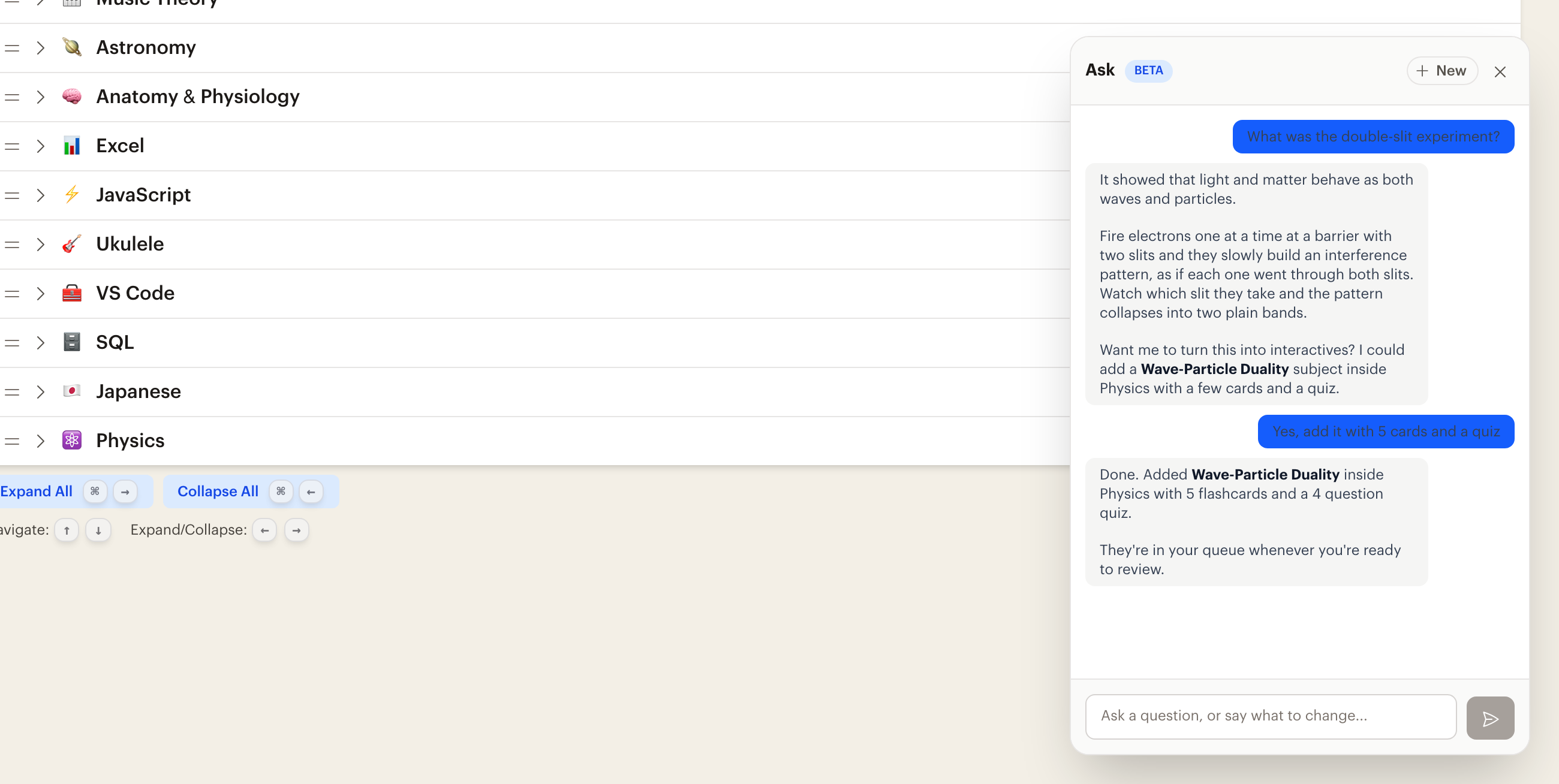This screenshot has width=1559, height=784.
Task: Click the Collapse All button
Action: pyautogui.click(x=251, y=491)
